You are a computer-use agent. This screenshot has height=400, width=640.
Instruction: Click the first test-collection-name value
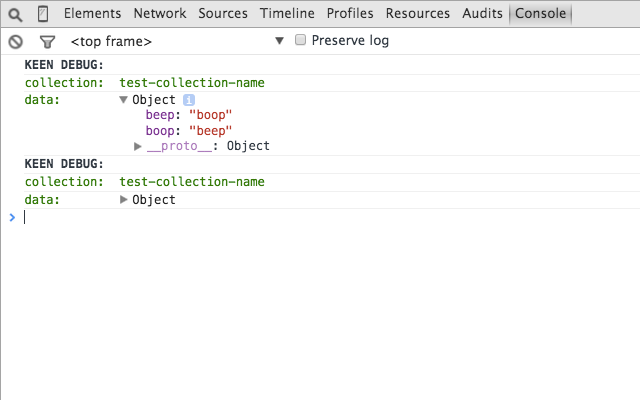tap(192, 83)
